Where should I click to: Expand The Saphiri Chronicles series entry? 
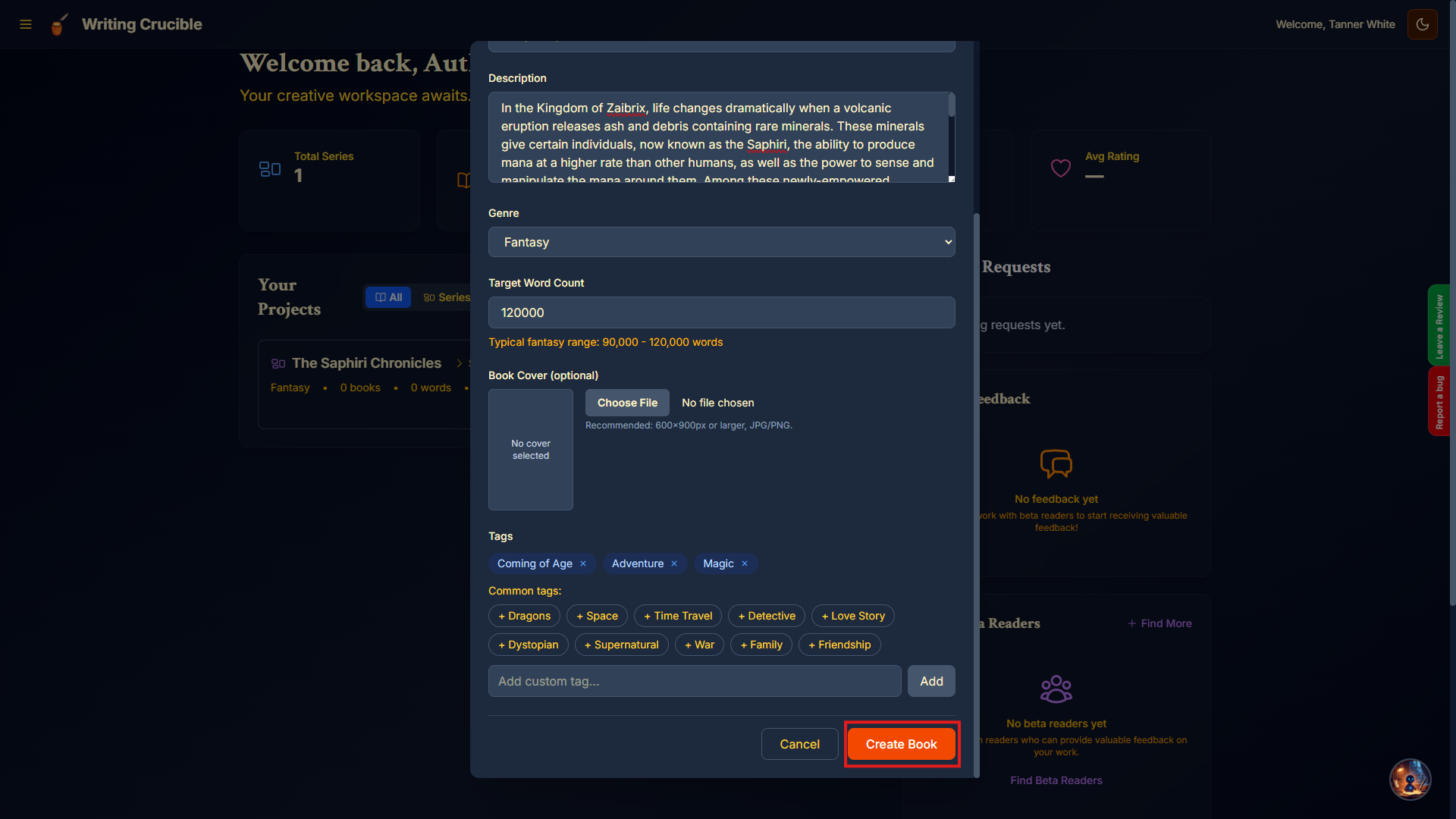pos(459,363)
